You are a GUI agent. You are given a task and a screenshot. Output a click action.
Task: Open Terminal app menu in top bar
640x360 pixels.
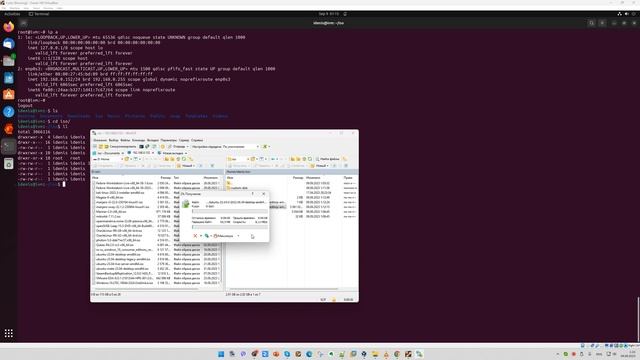[x=39, y=14]
